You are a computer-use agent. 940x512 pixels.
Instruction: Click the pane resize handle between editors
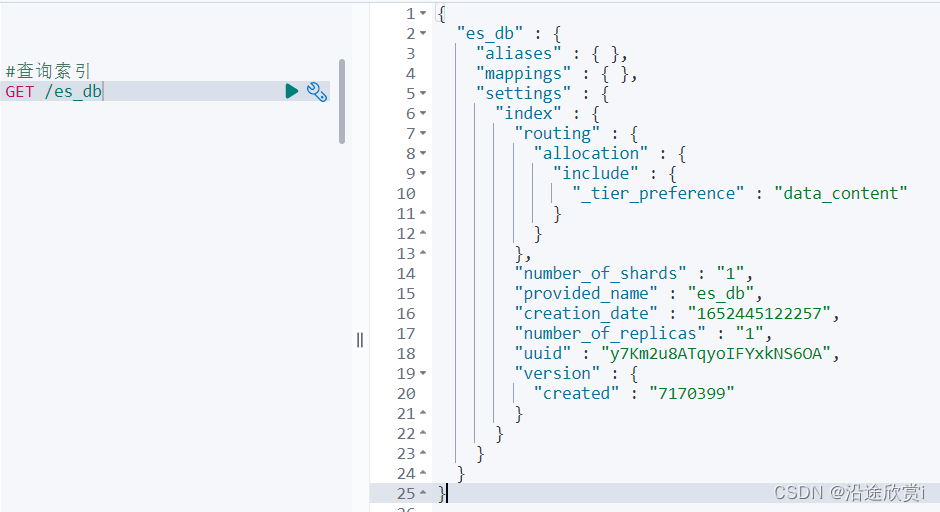(x=360, y=340)
